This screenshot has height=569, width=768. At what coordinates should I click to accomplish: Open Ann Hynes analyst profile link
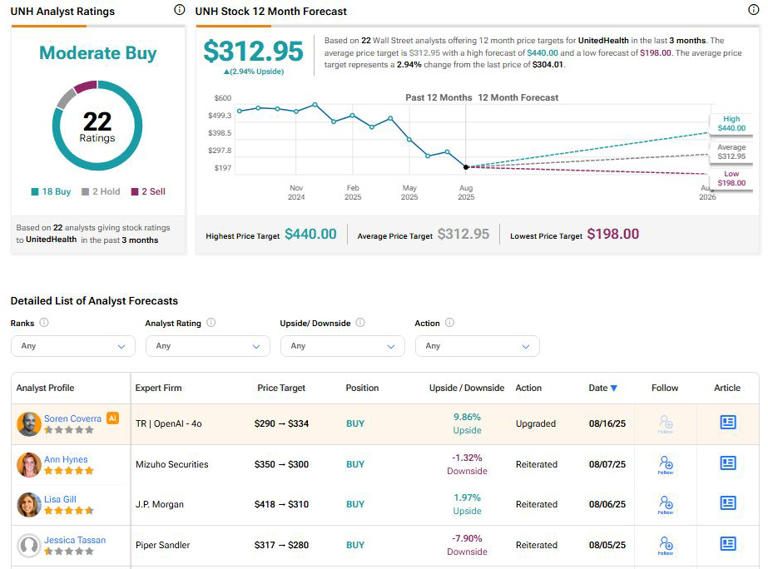(66, 459)
